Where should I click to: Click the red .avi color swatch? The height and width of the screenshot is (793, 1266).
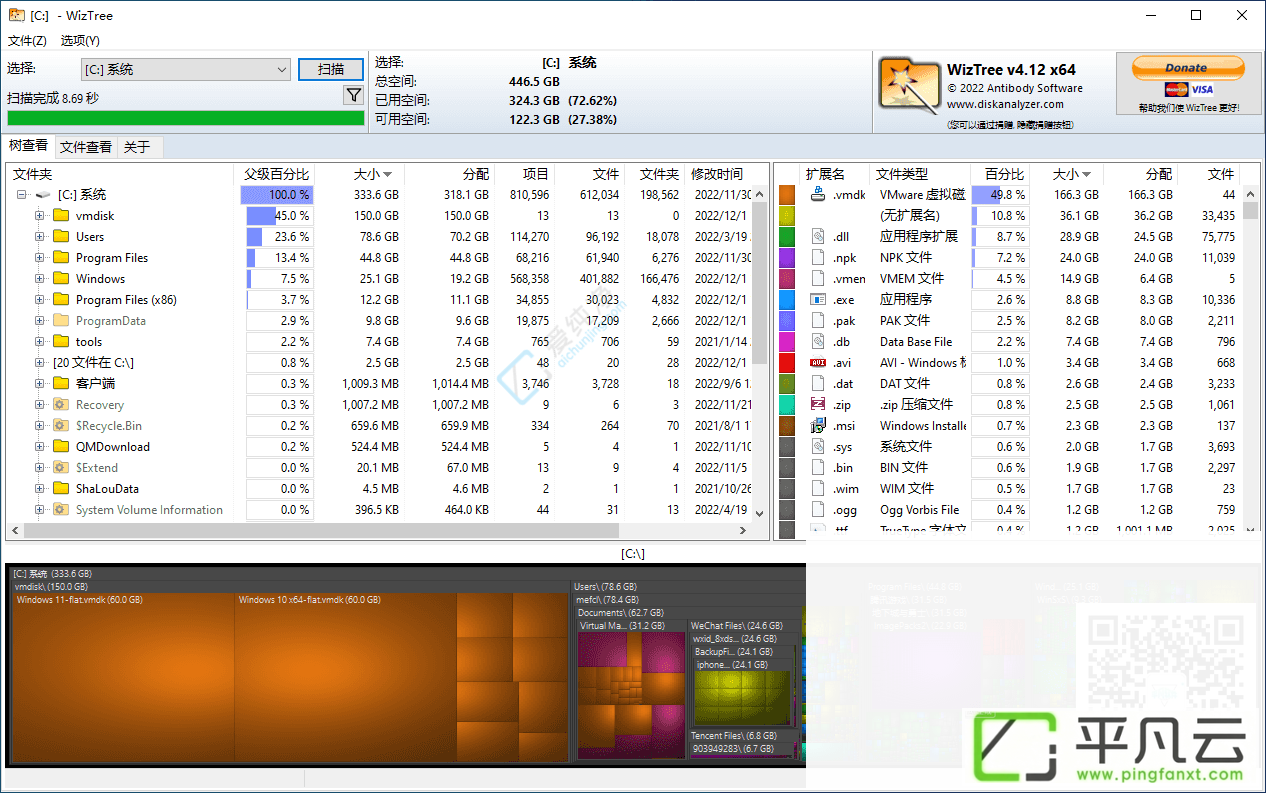[787, 363]
